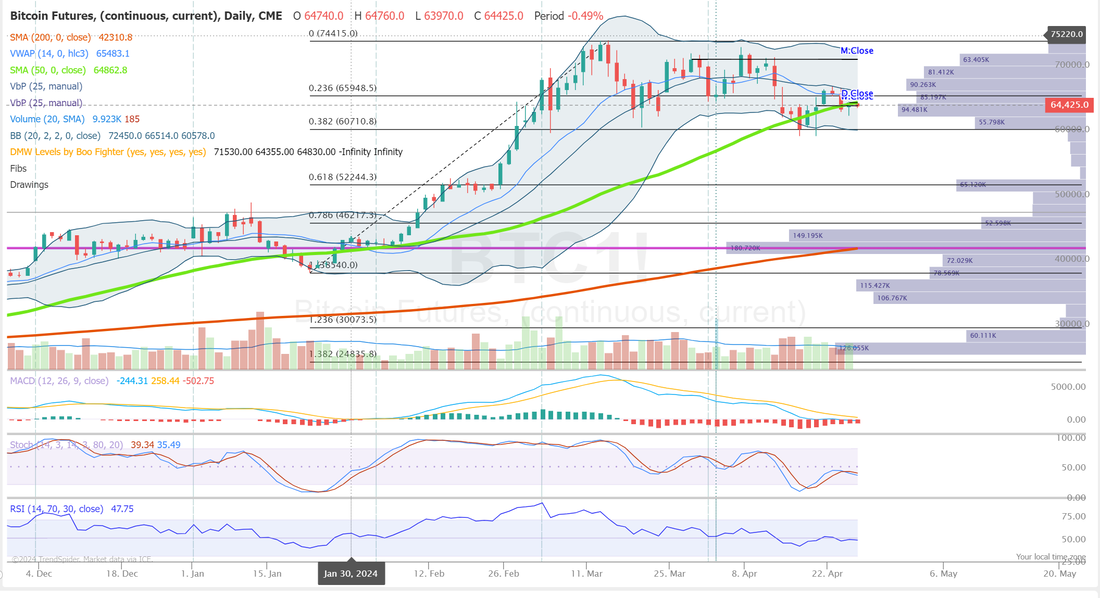
Task: Click the chart title Bitcoin Futures Daily CME
Action: click(146, 15)
